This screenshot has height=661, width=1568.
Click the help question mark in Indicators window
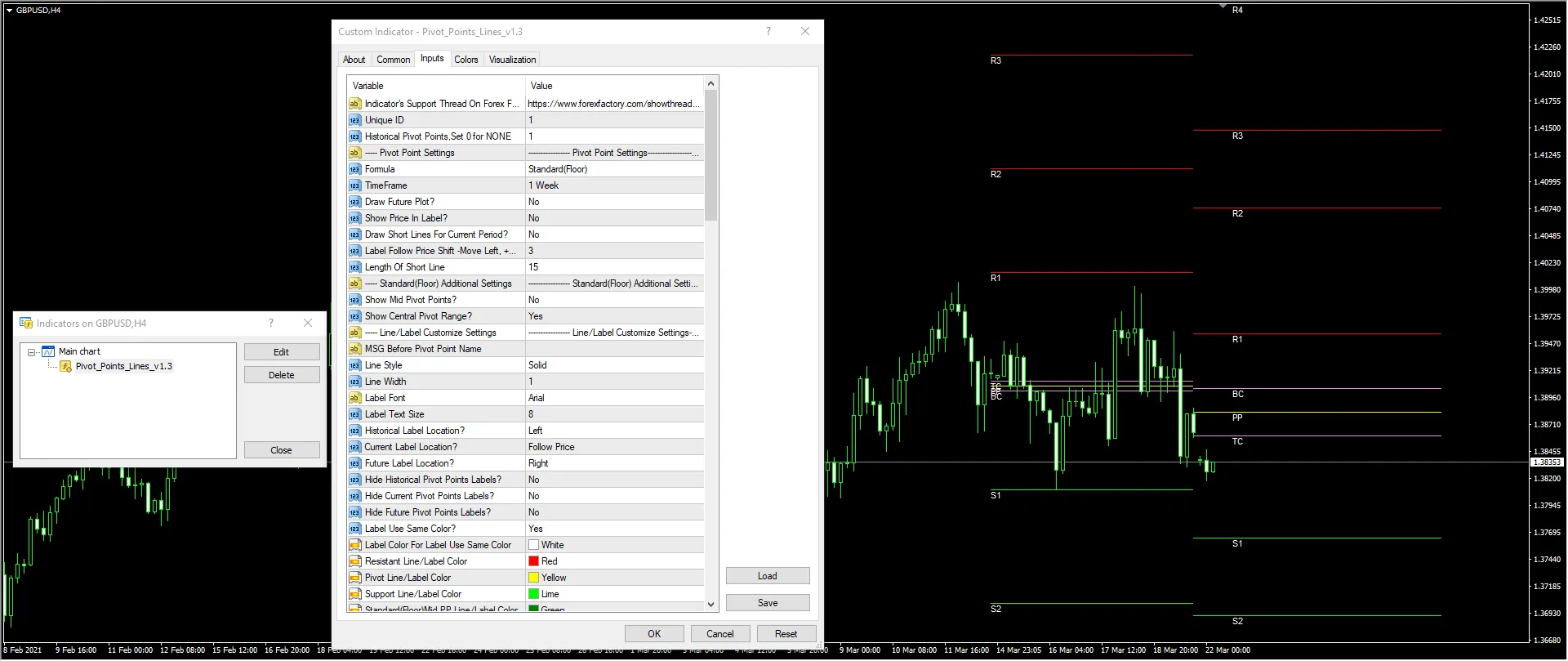(x=271, y=323)
